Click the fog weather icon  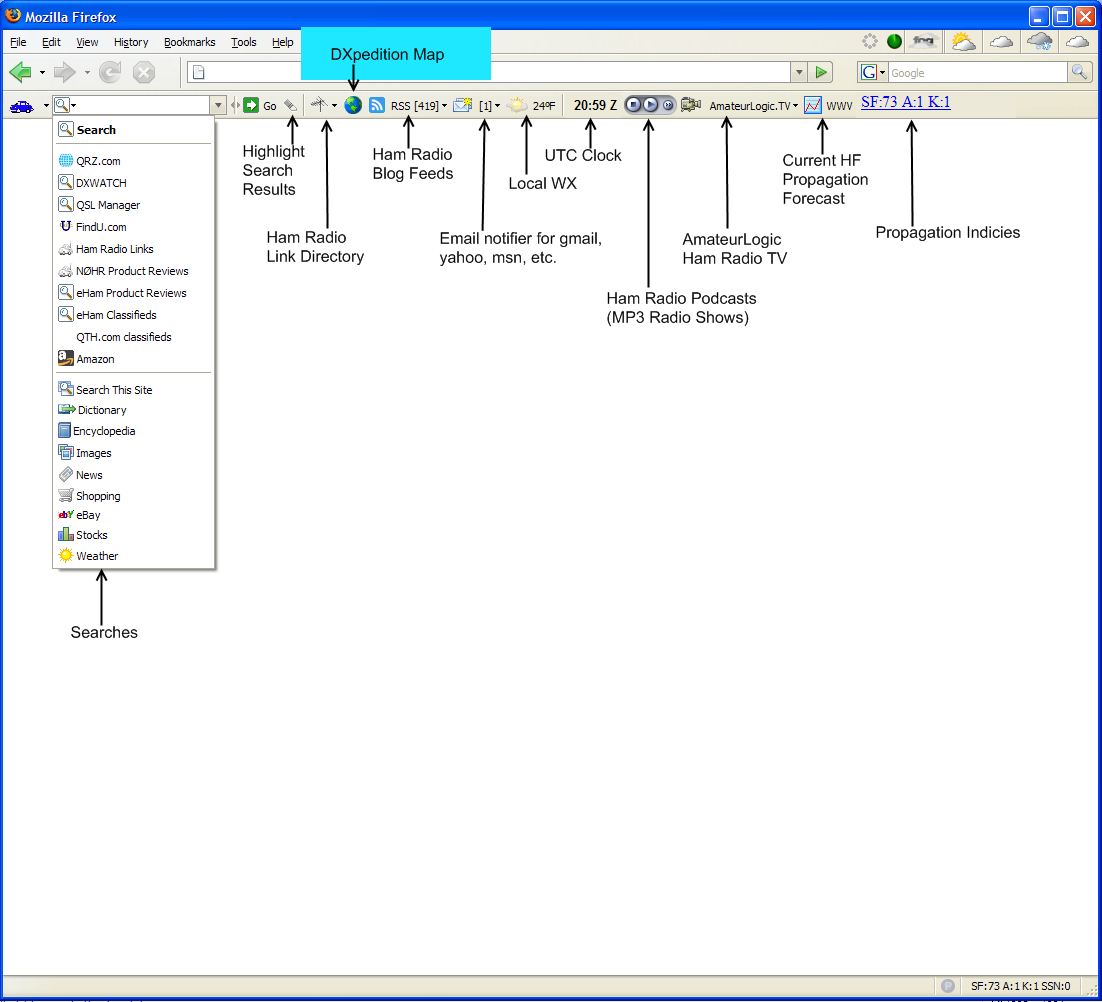[923, 41]
